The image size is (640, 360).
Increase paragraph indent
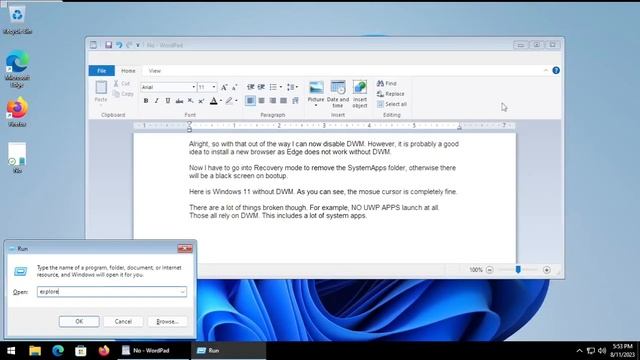261,87
